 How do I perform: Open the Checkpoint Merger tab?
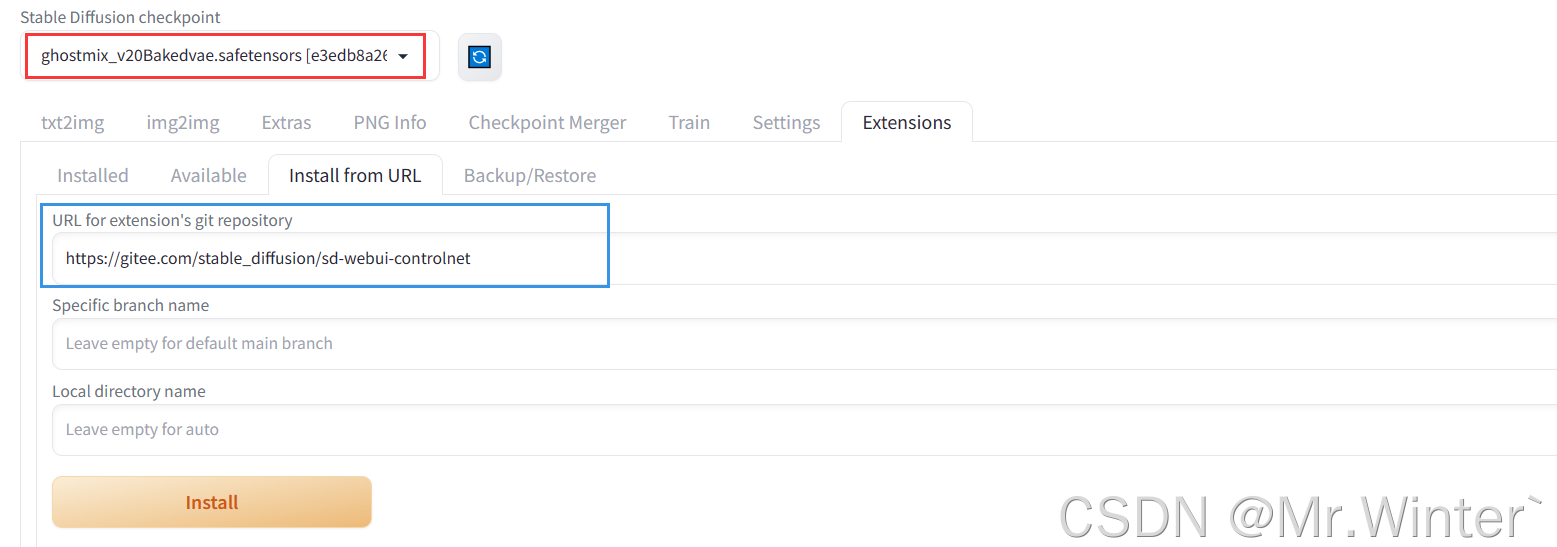[547, 122]
